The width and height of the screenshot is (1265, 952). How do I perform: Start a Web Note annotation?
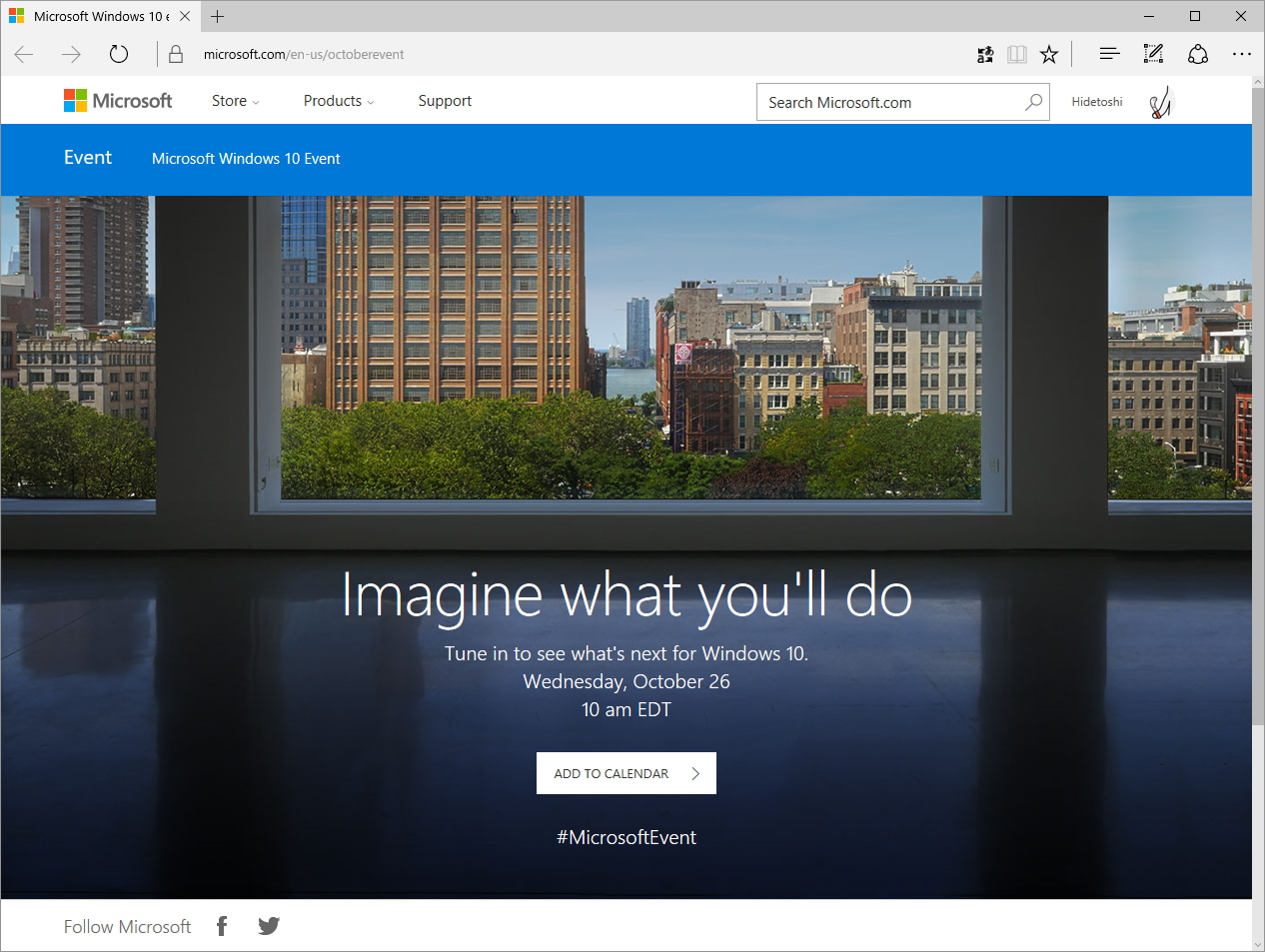coord(1153,54)
